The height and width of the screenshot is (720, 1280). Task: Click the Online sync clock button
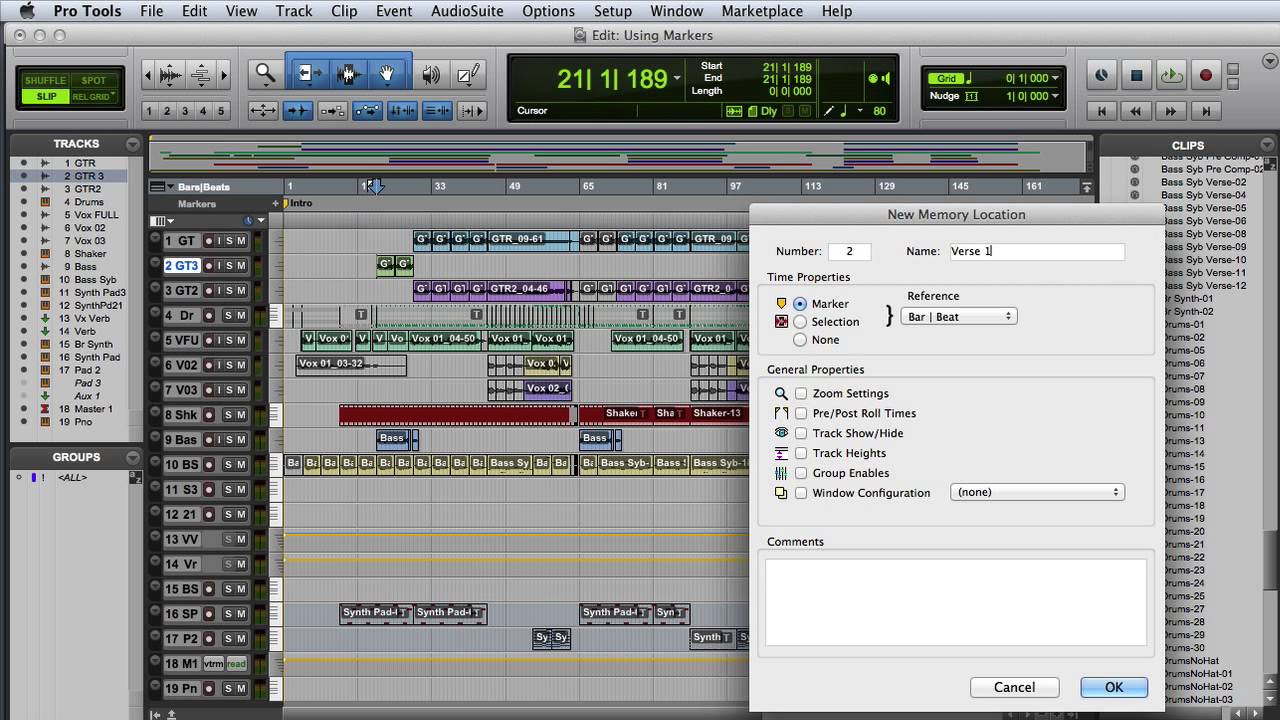tap(1101, 75)
